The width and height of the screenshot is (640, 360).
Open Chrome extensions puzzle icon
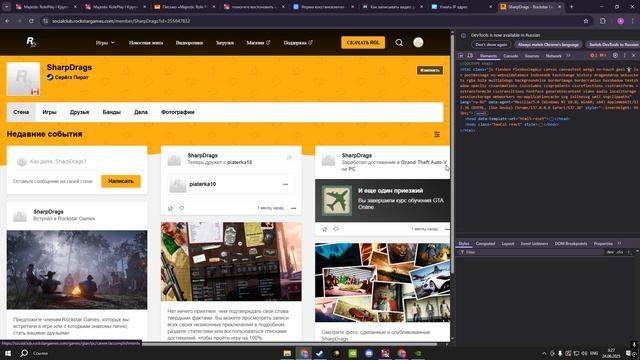point(602,21)
